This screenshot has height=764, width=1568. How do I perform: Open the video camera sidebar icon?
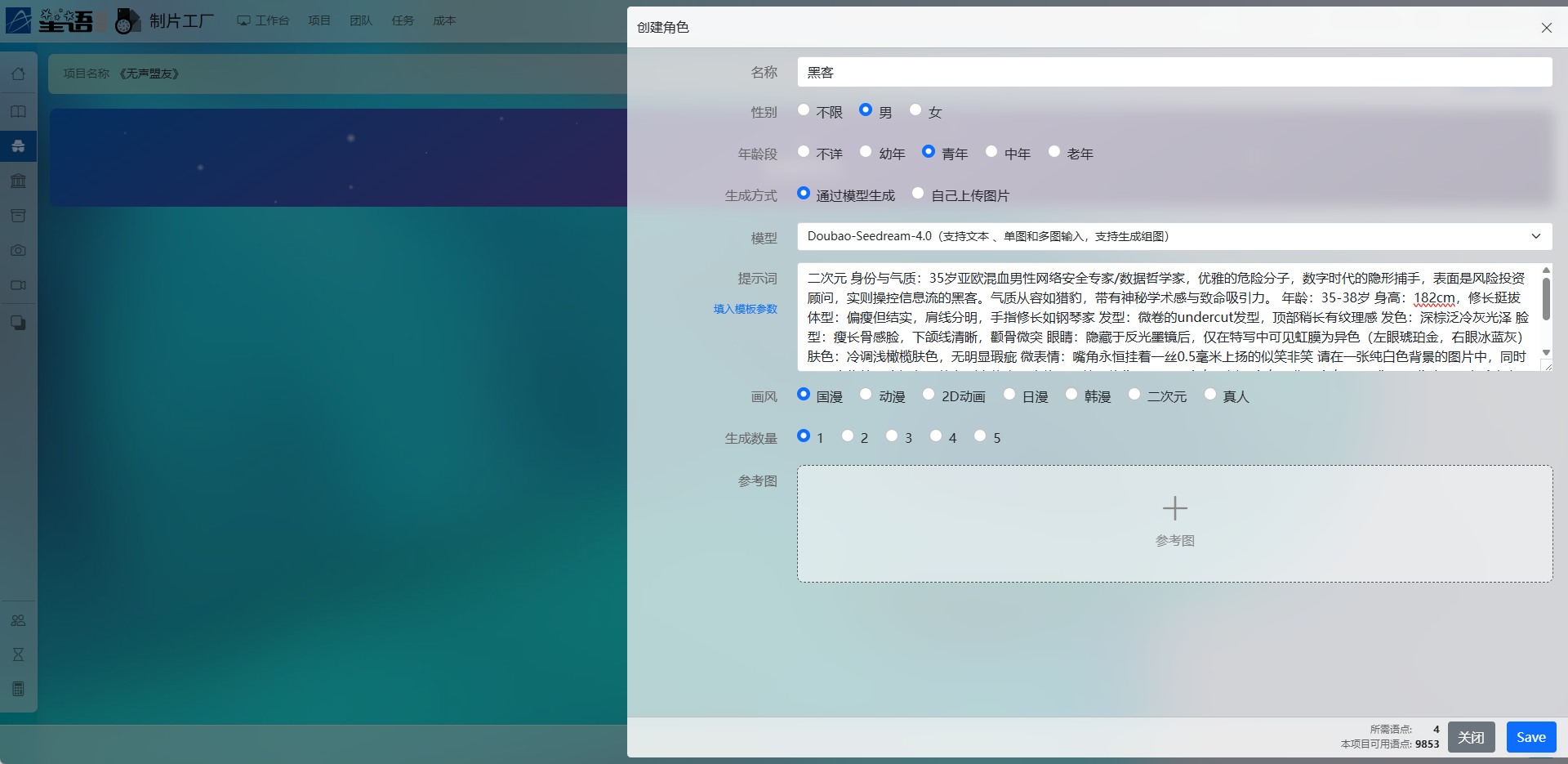point(18,285)
